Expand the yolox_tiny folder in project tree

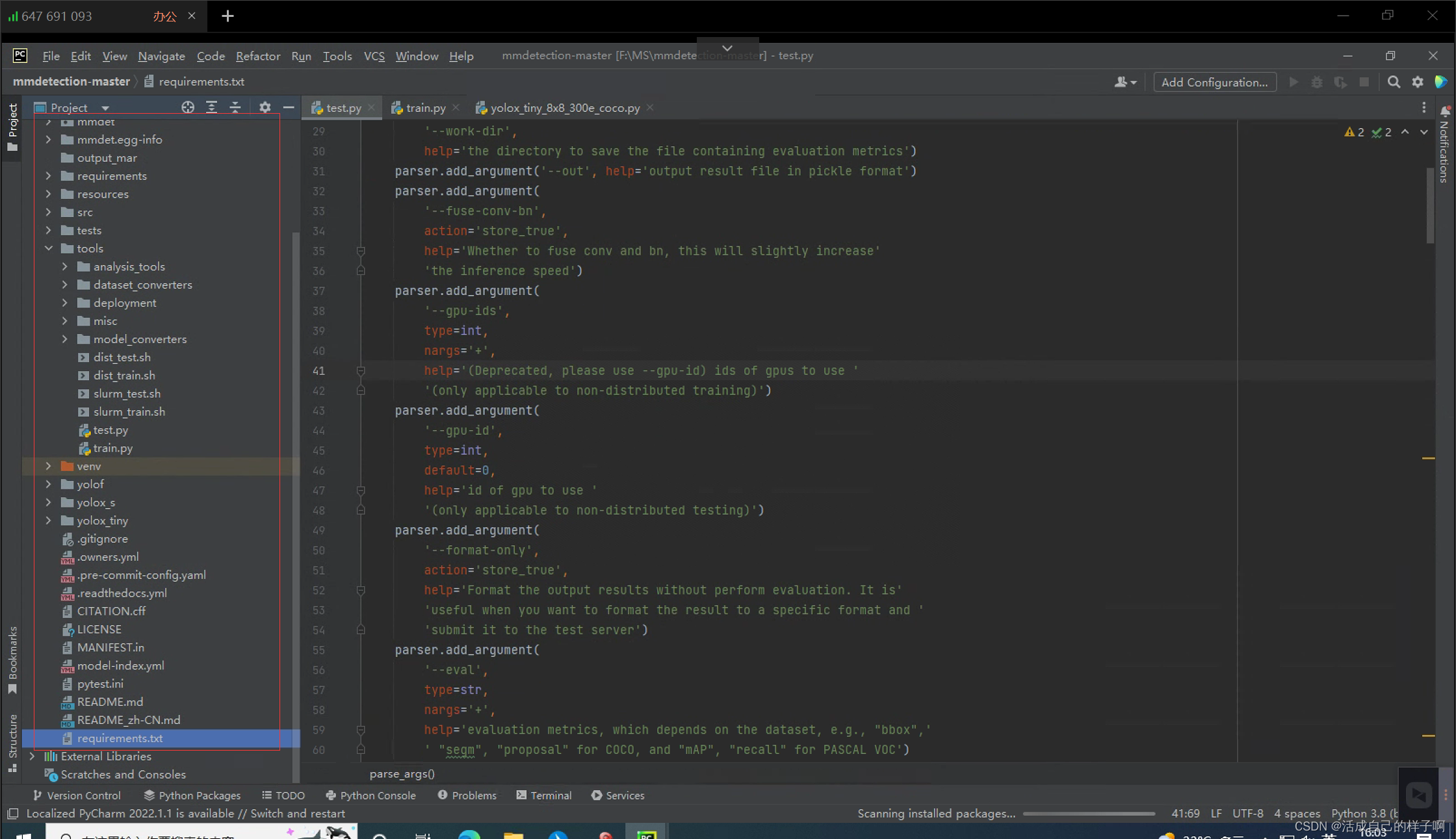click(x=48, y=520)
